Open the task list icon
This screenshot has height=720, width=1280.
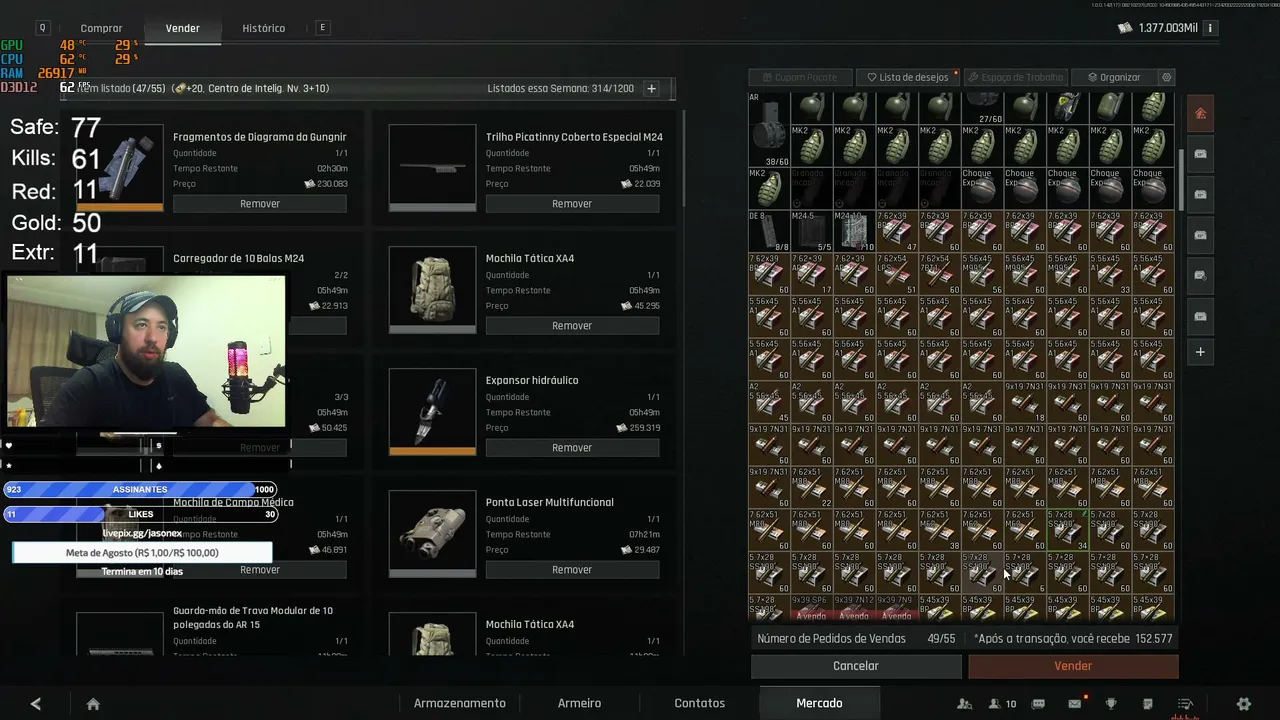coord(1185,704)
